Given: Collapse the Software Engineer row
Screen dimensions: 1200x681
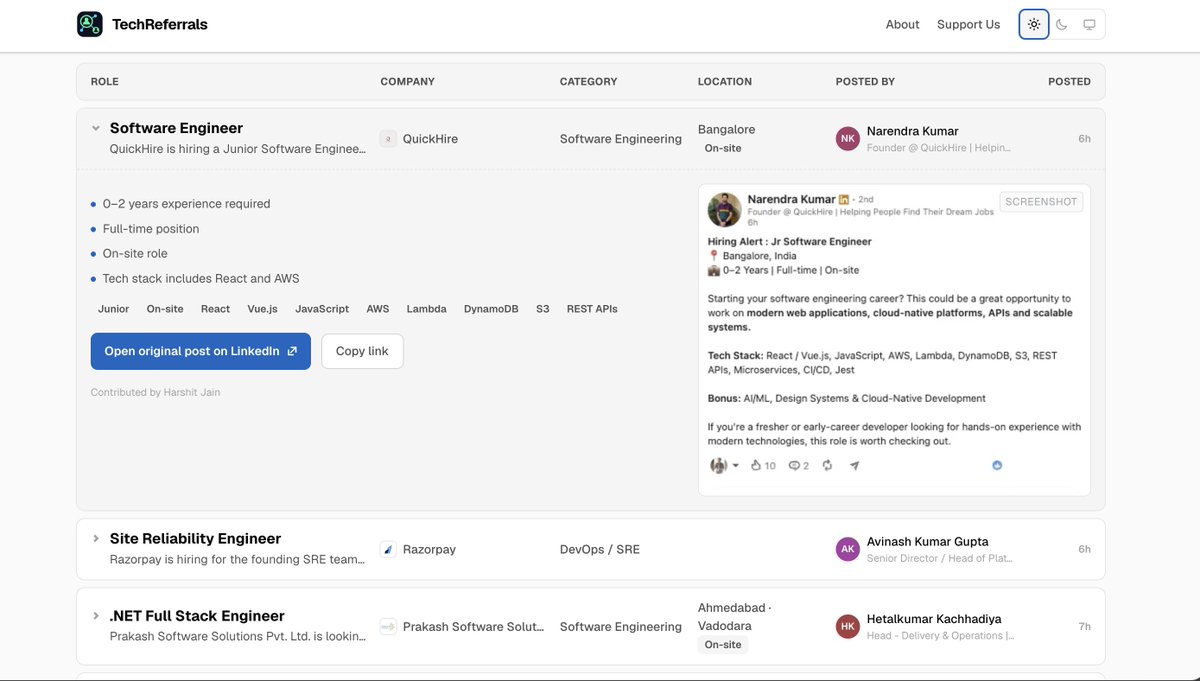Looking at the screenshot, I should pos(96,128).
